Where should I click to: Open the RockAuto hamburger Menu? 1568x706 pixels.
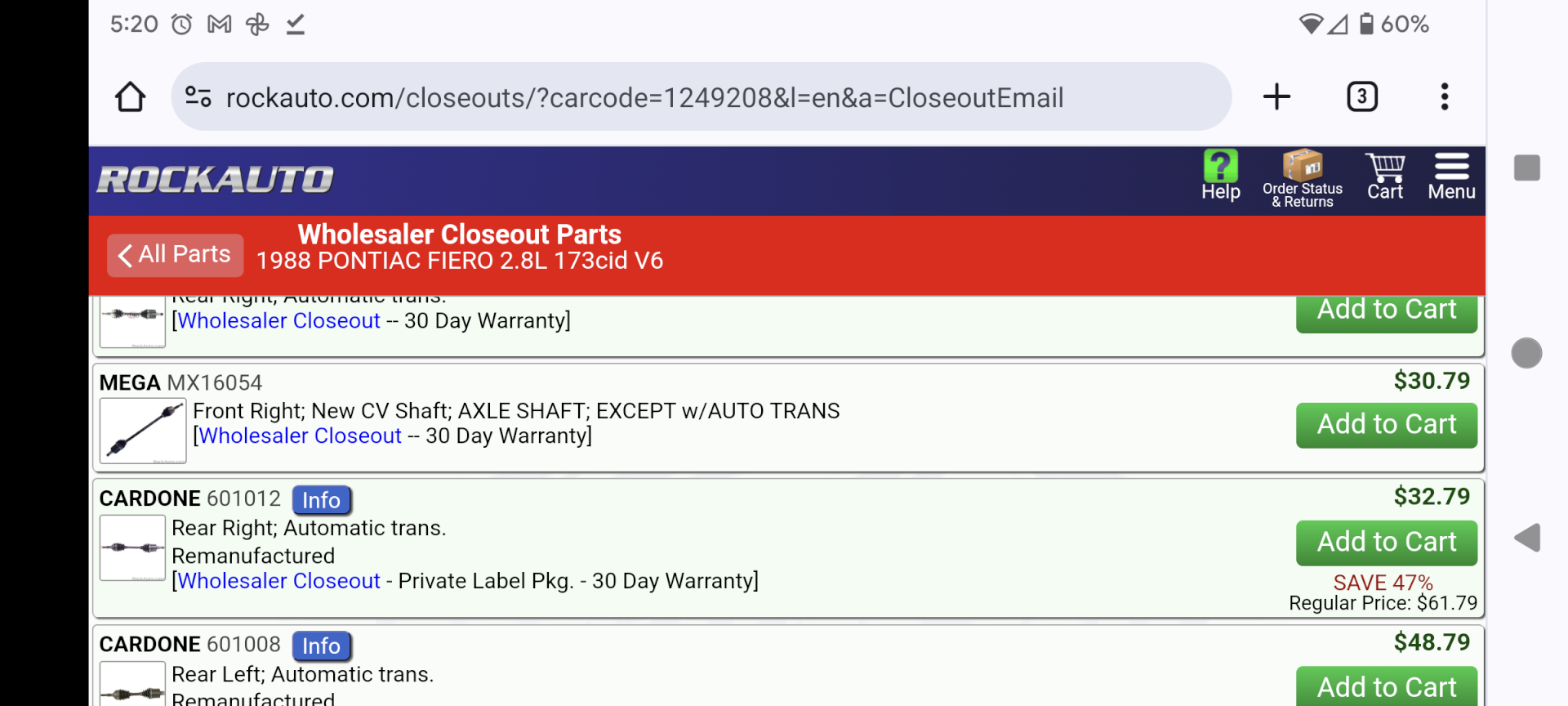tap(1451, 176)
